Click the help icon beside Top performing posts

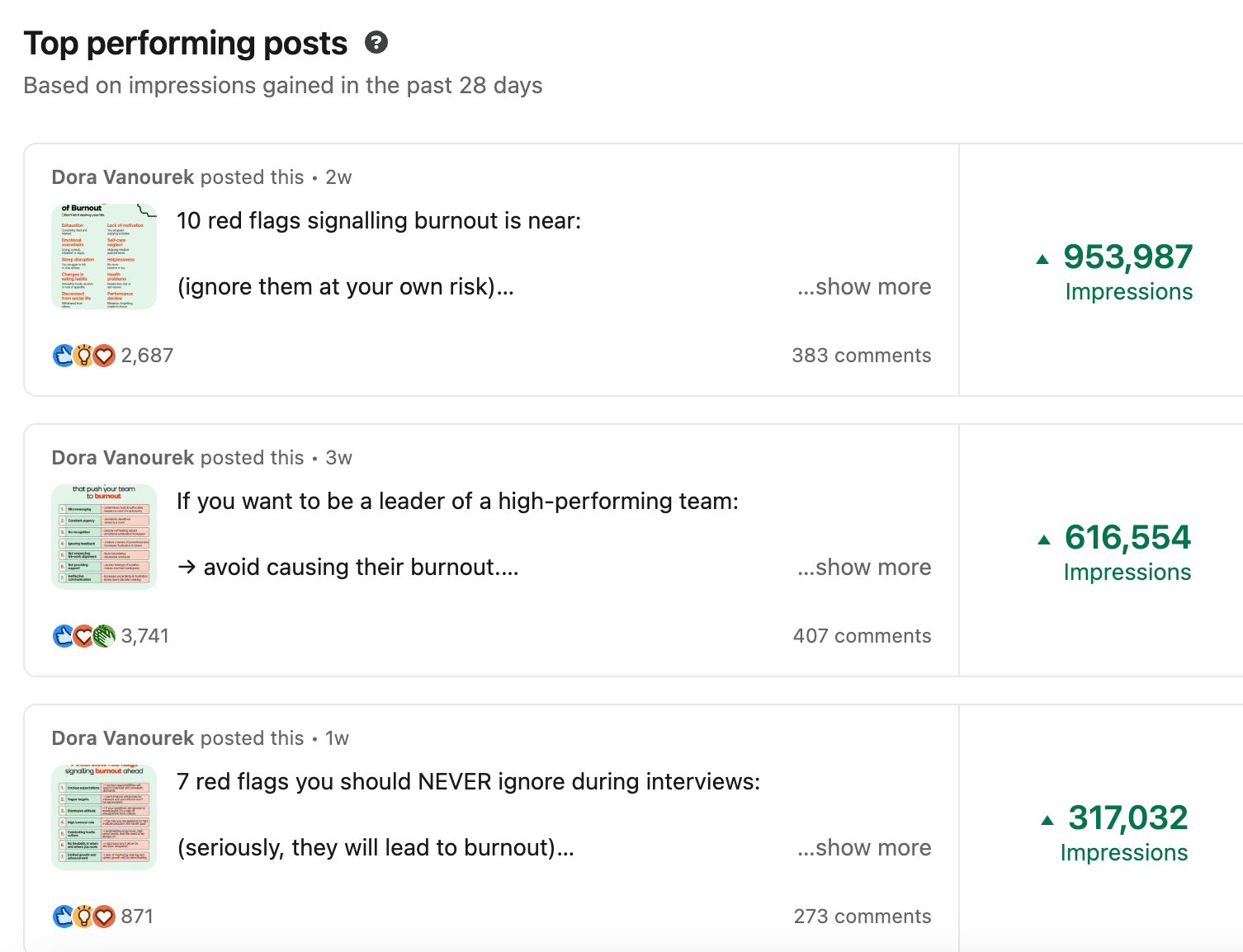pyautogui.click(x=376, y=43)
